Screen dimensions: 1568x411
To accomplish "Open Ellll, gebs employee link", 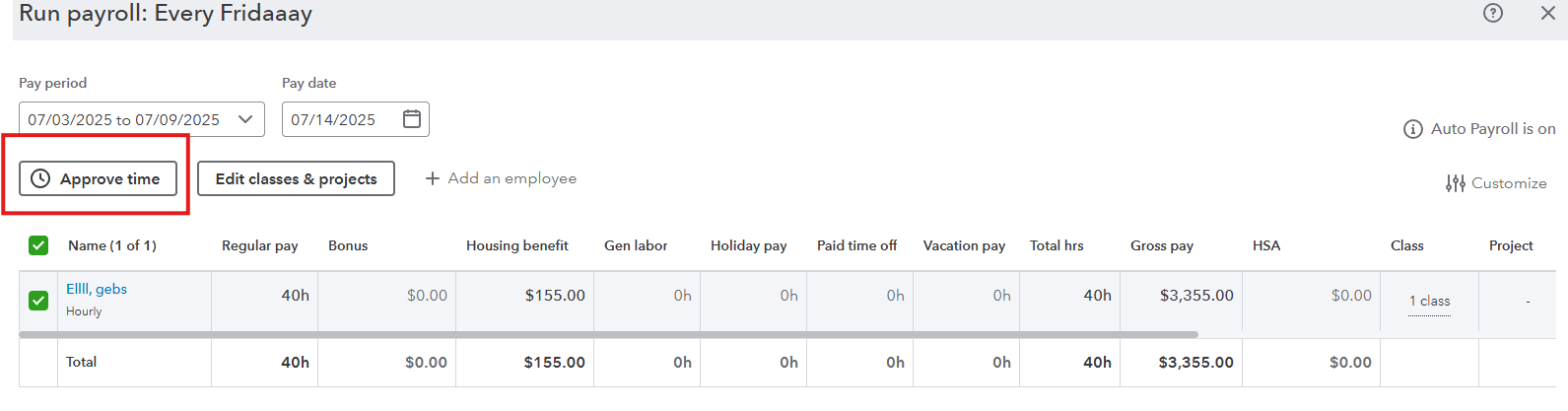I will [97, 289].
